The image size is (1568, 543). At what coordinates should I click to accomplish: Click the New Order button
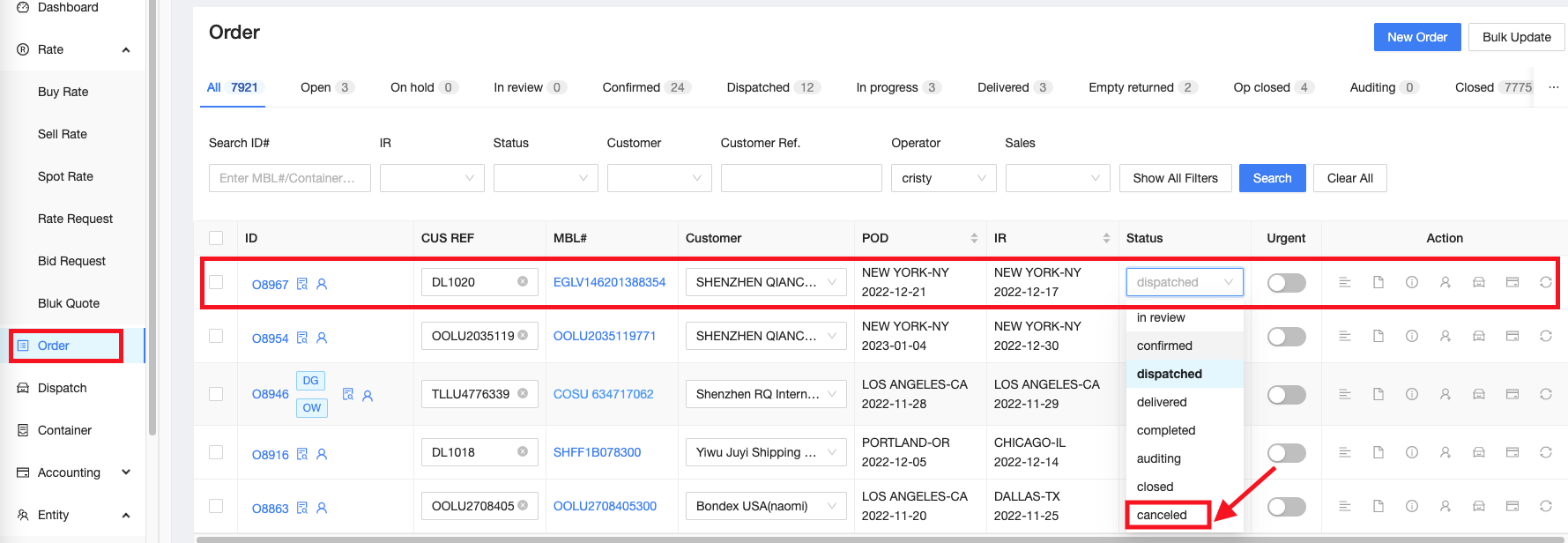pyautogui.click(x=1416, y=37)
